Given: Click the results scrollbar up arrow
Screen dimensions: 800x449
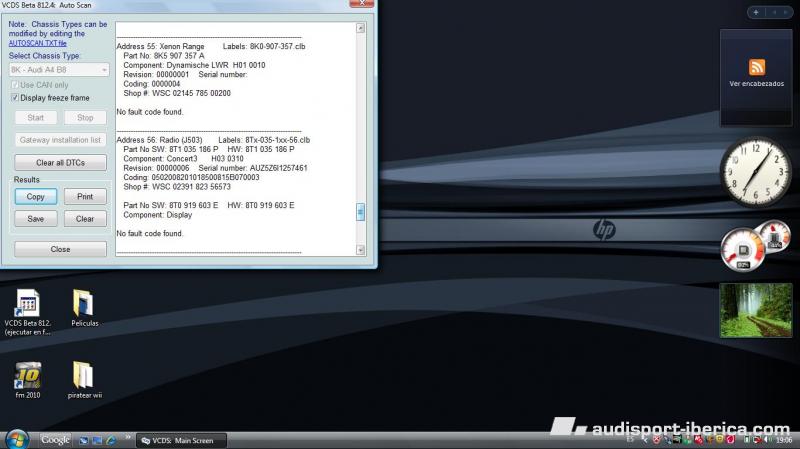Looking at the screenshot, I should tap(360, 28).
